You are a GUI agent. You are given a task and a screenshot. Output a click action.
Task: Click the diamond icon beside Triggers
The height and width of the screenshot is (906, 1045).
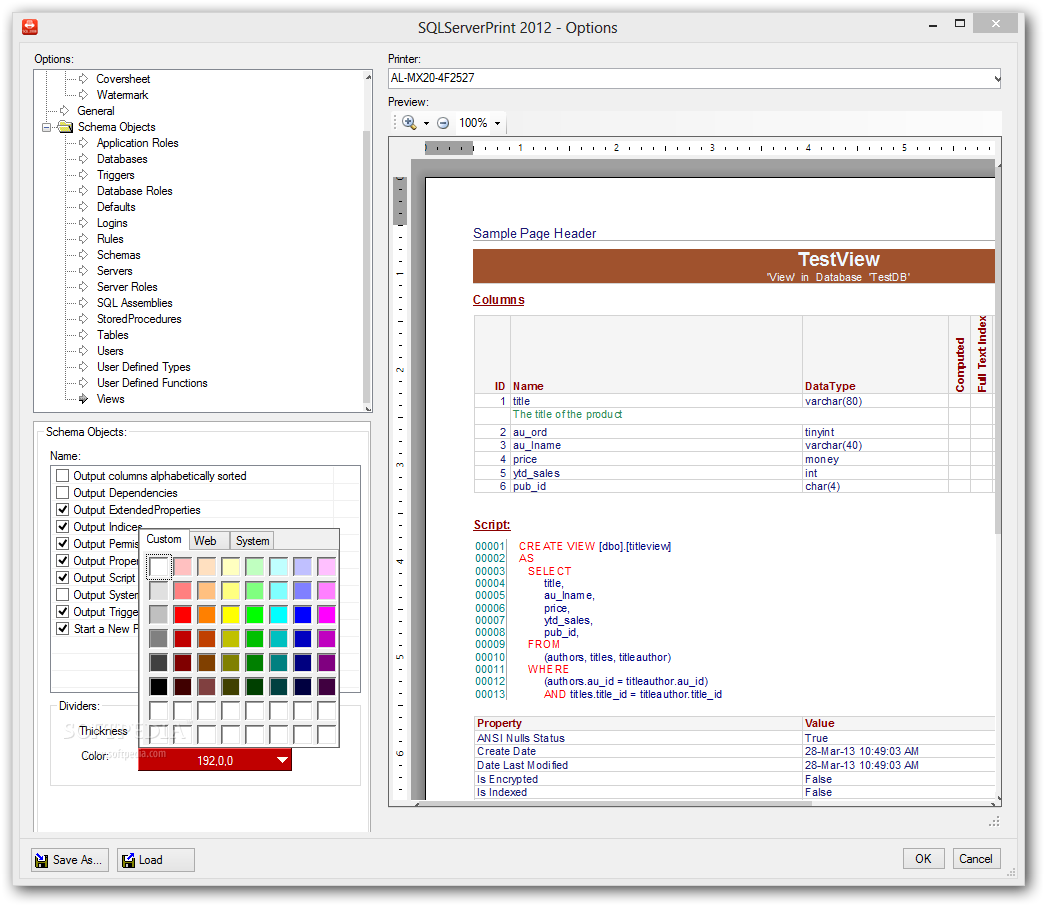(83, 175)
